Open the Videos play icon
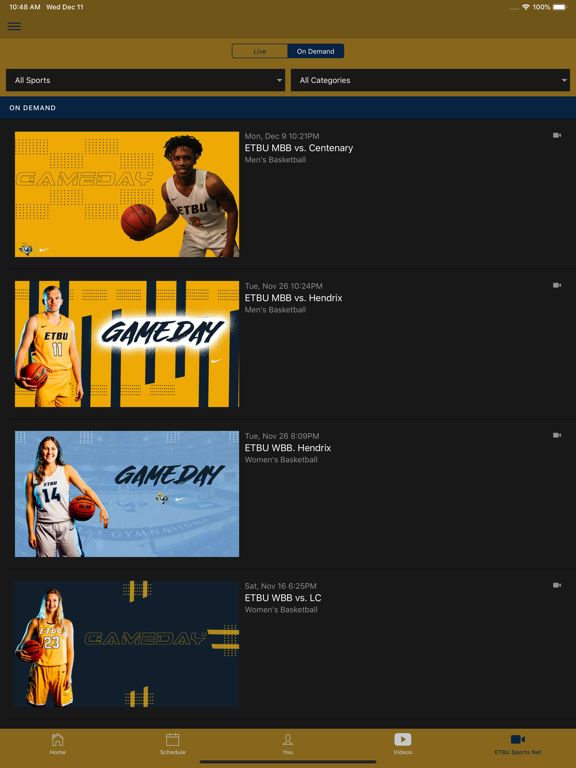 click(x=403, y=739)
